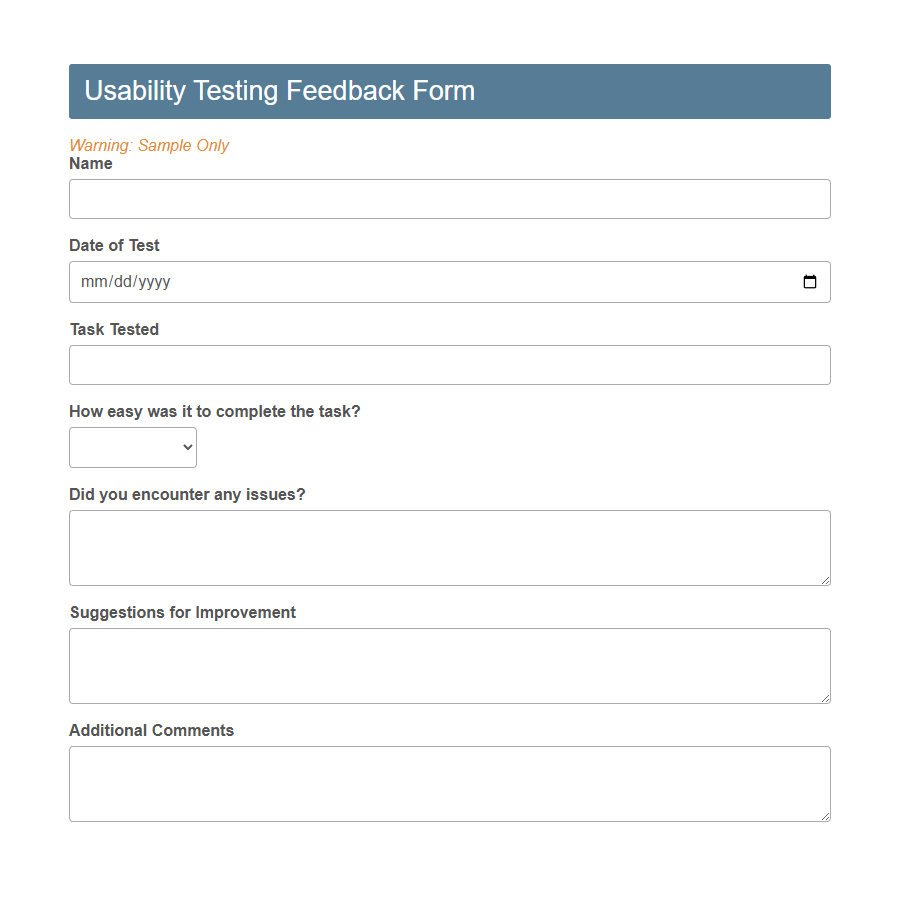Click the Date of Test field

(400, 282)
